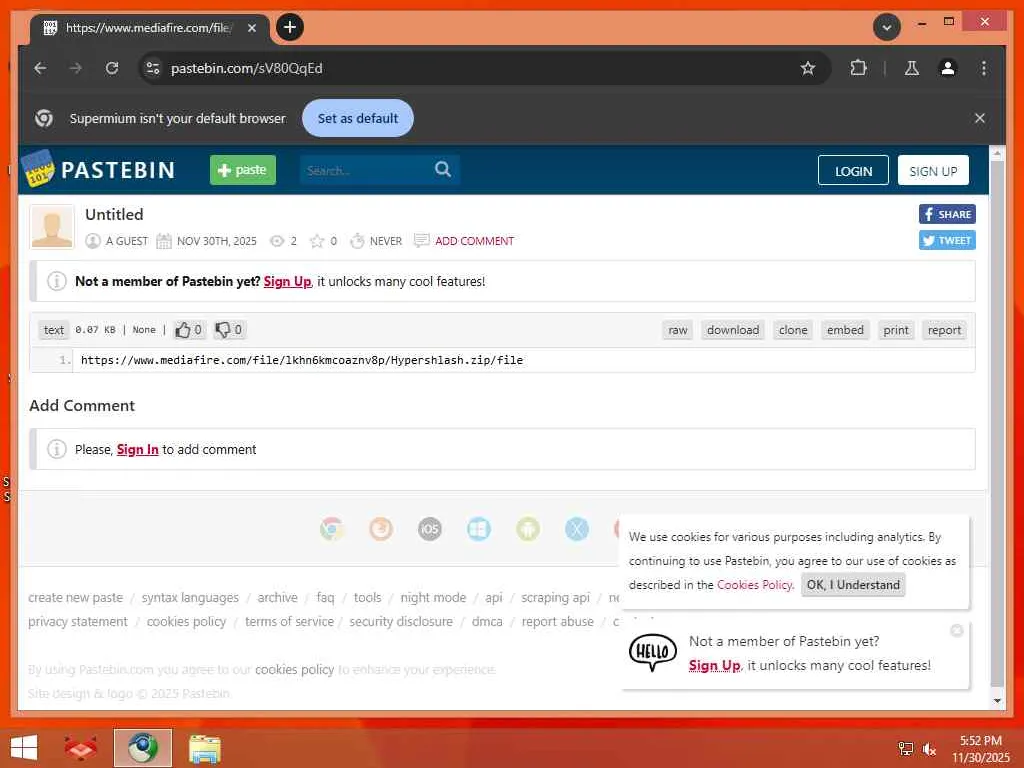Share paste on Facebook
Screen dimensions: 1024x768
(x=947, y=214)
